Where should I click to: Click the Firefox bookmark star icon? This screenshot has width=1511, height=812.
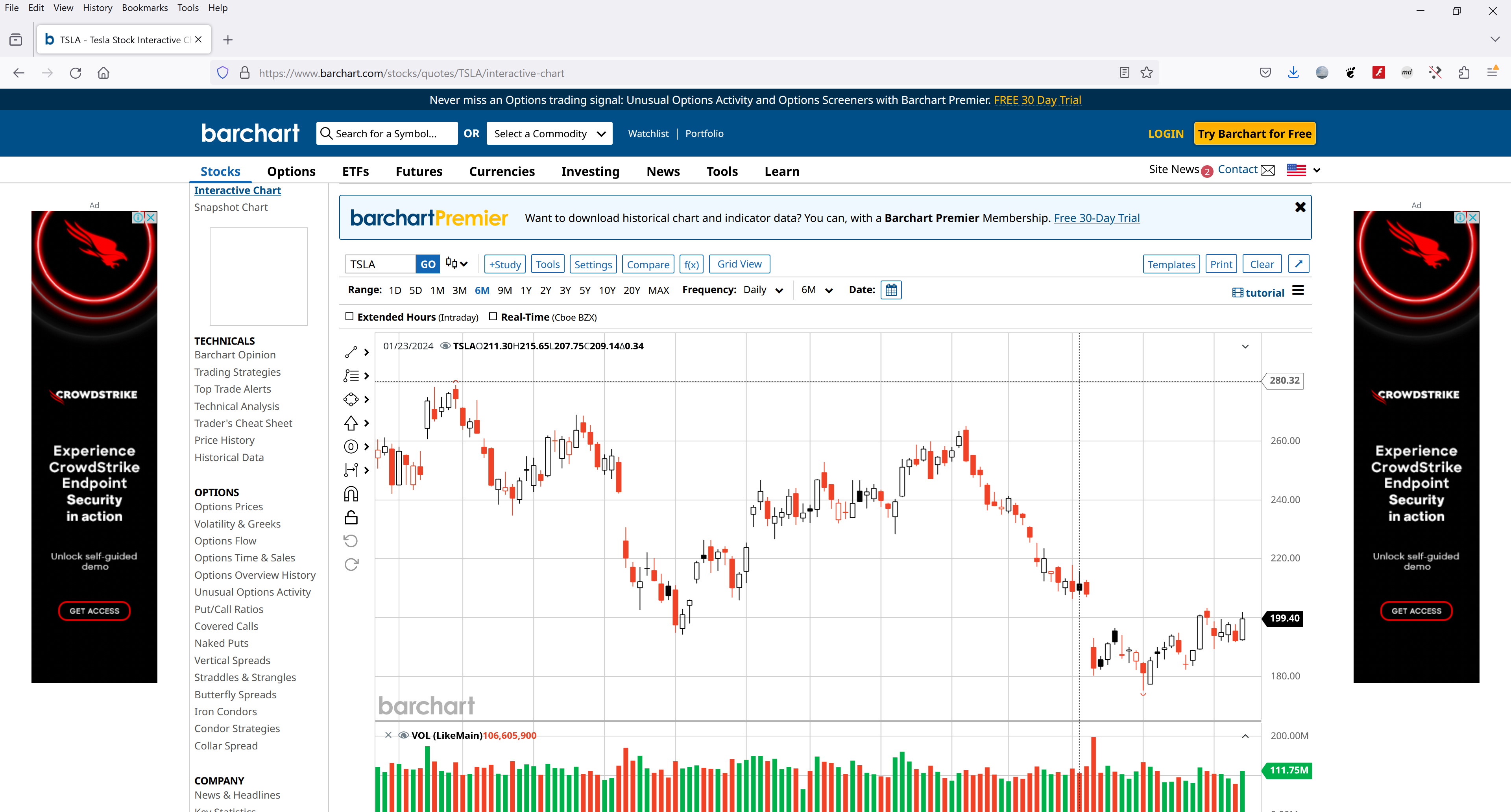click(1146, 73)
